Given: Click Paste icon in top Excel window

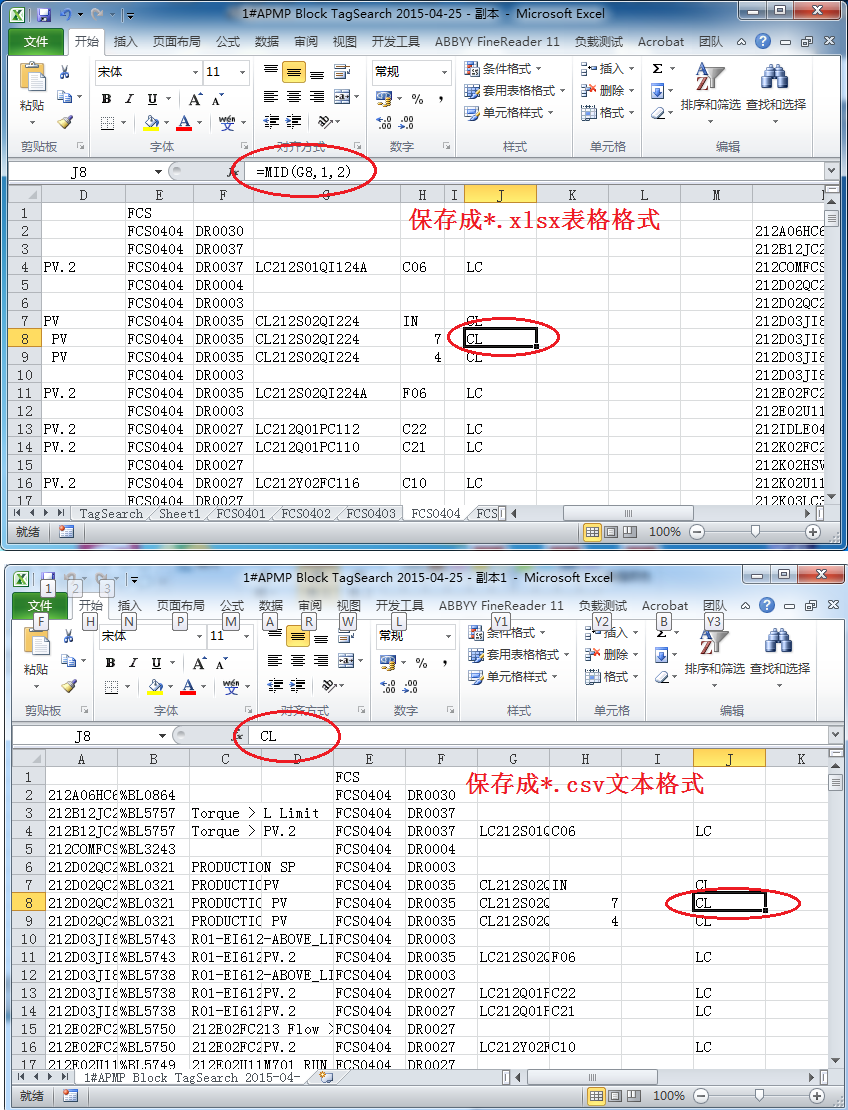Looking at the screenshot, I should point(32,78).
